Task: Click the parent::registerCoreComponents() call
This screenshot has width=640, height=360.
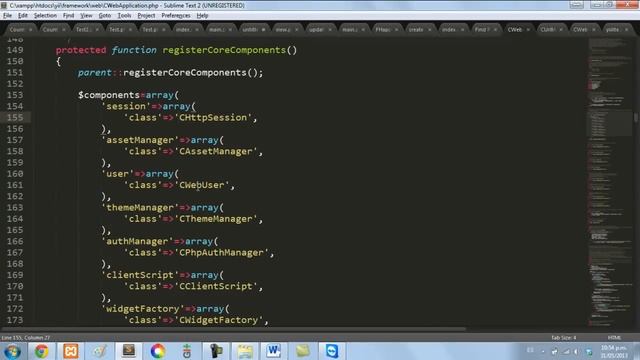Action: tap(170, 73)
